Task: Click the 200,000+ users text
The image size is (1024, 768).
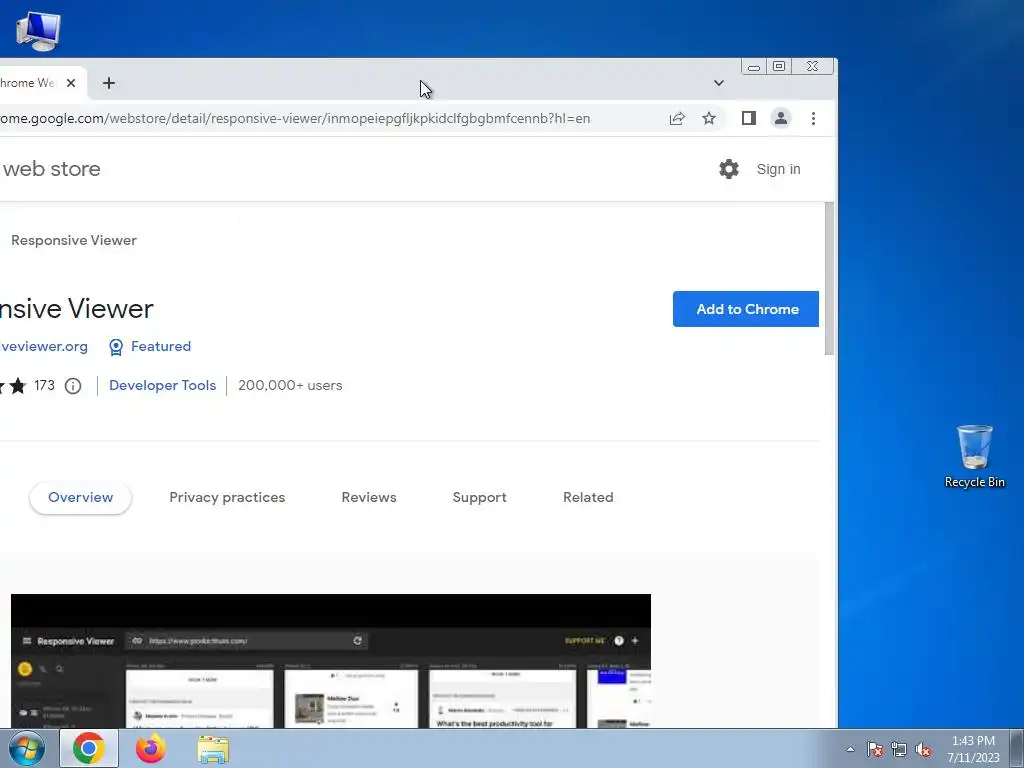Action: 290,385
